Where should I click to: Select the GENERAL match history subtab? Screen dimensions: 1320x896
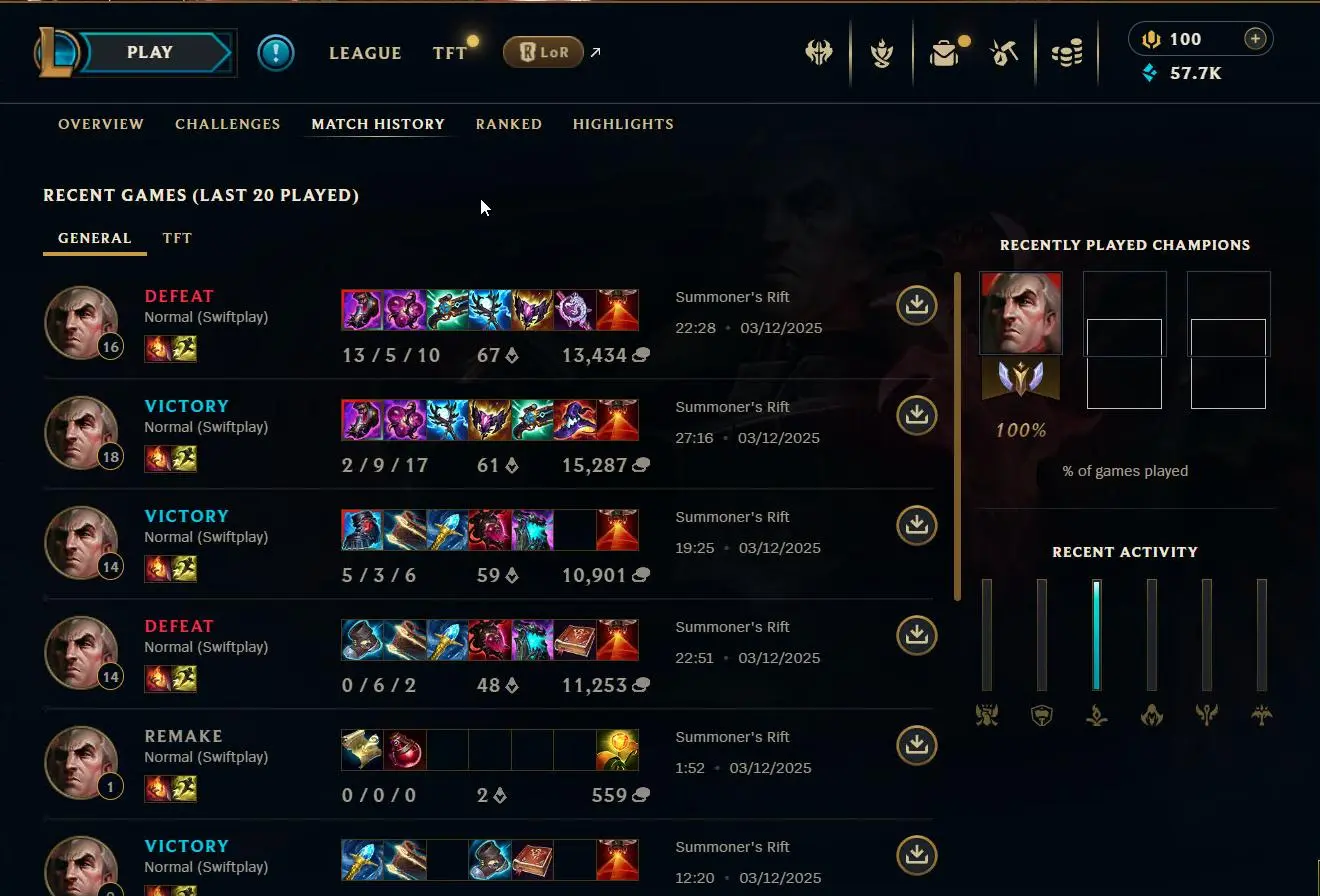(95, 238)
